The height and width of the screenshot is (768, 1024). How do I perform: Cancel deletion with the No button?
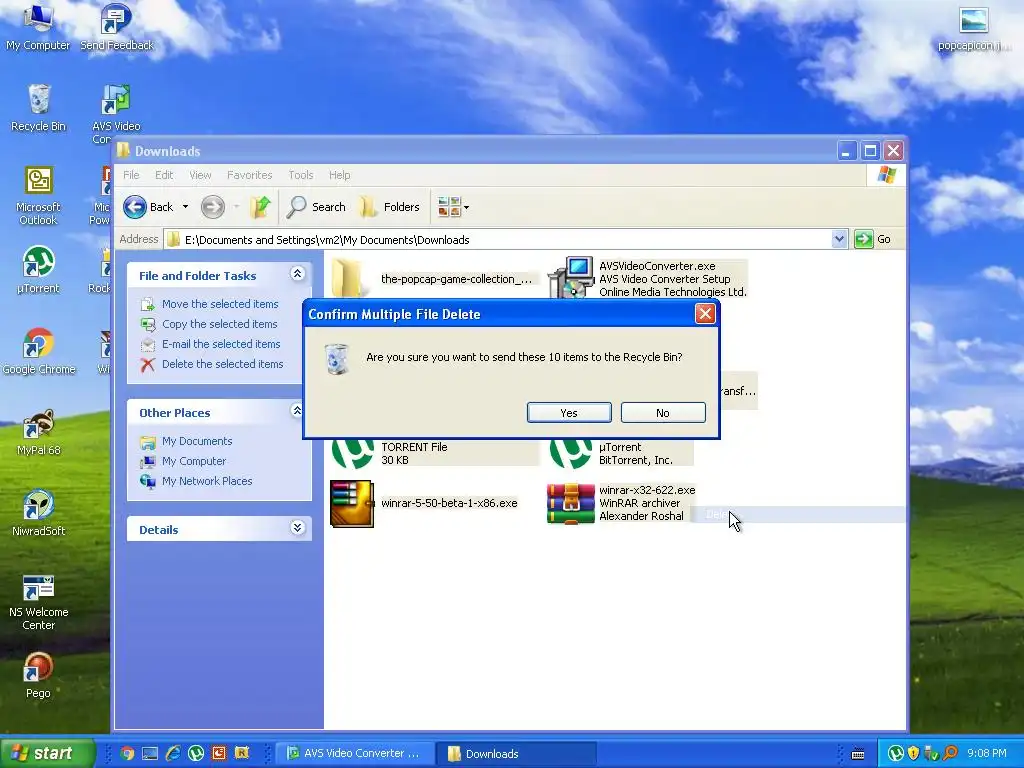tap(663, 413)
